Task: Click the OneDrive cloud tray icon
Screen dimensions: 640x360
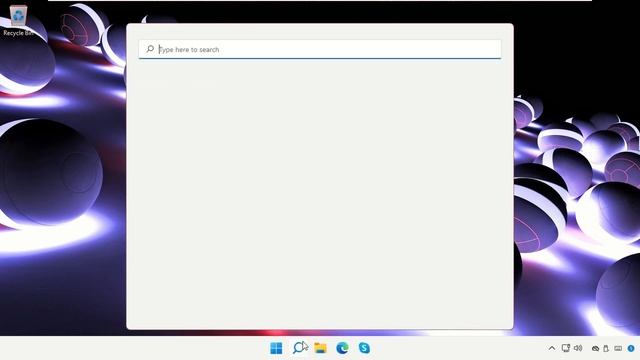Action: (x=596, y=349)
